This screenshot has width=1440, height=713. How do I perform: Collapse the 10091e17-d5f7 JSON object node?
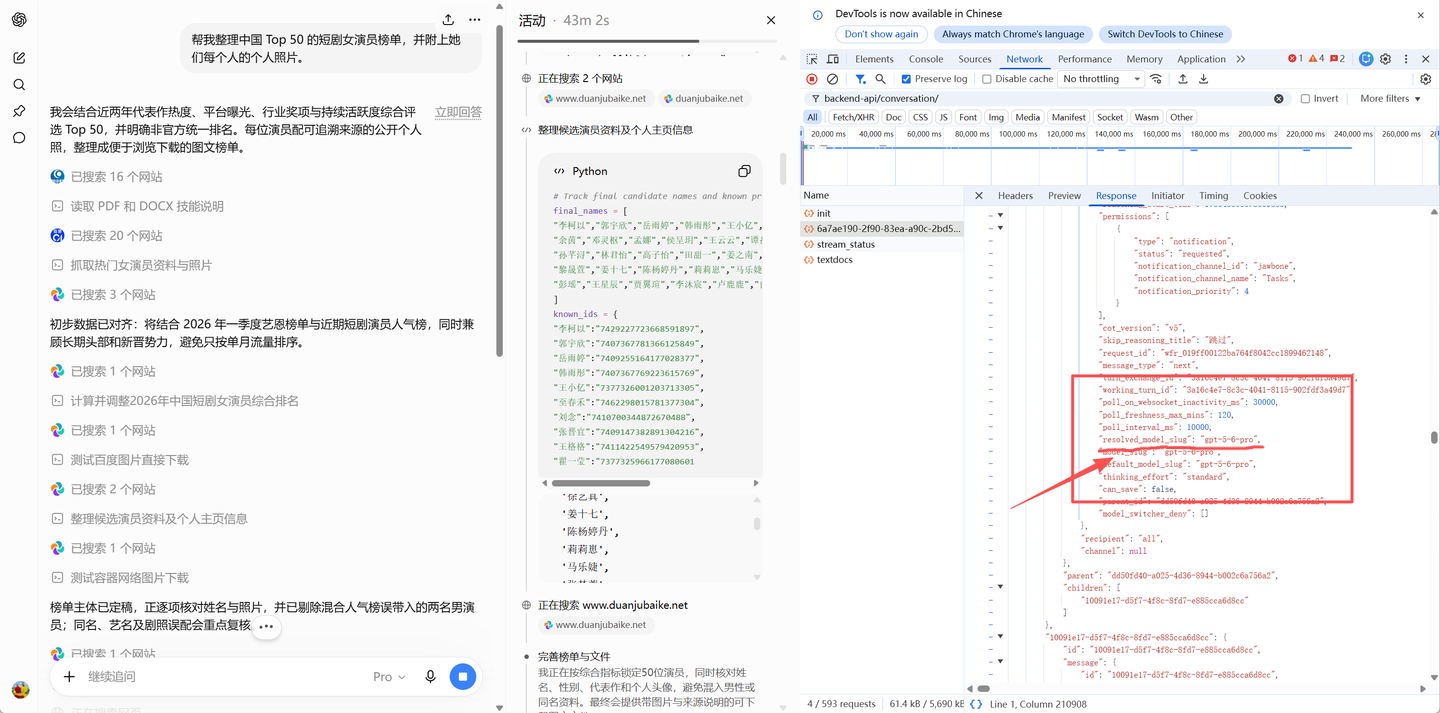click(x=1000, y=636)
